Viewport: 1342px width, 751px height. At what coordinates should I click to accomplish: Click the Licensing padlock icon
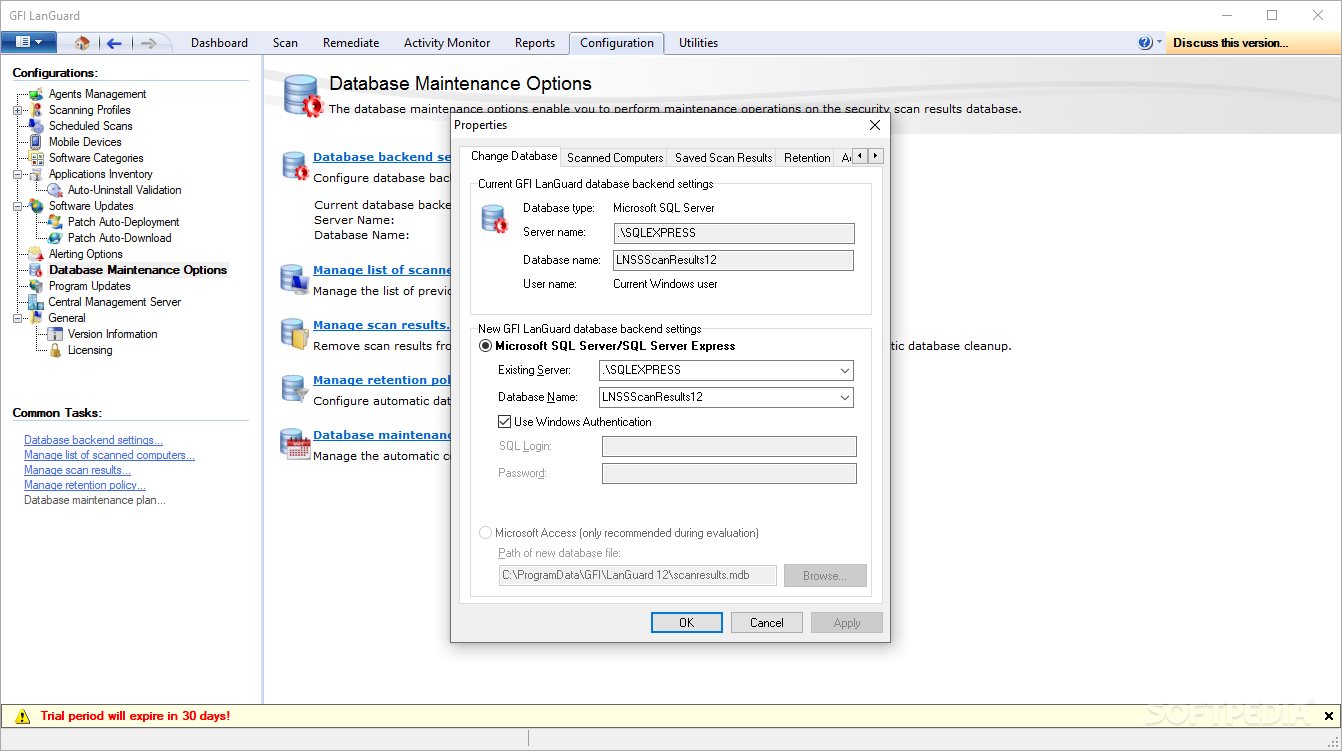(x=55, y=350)
